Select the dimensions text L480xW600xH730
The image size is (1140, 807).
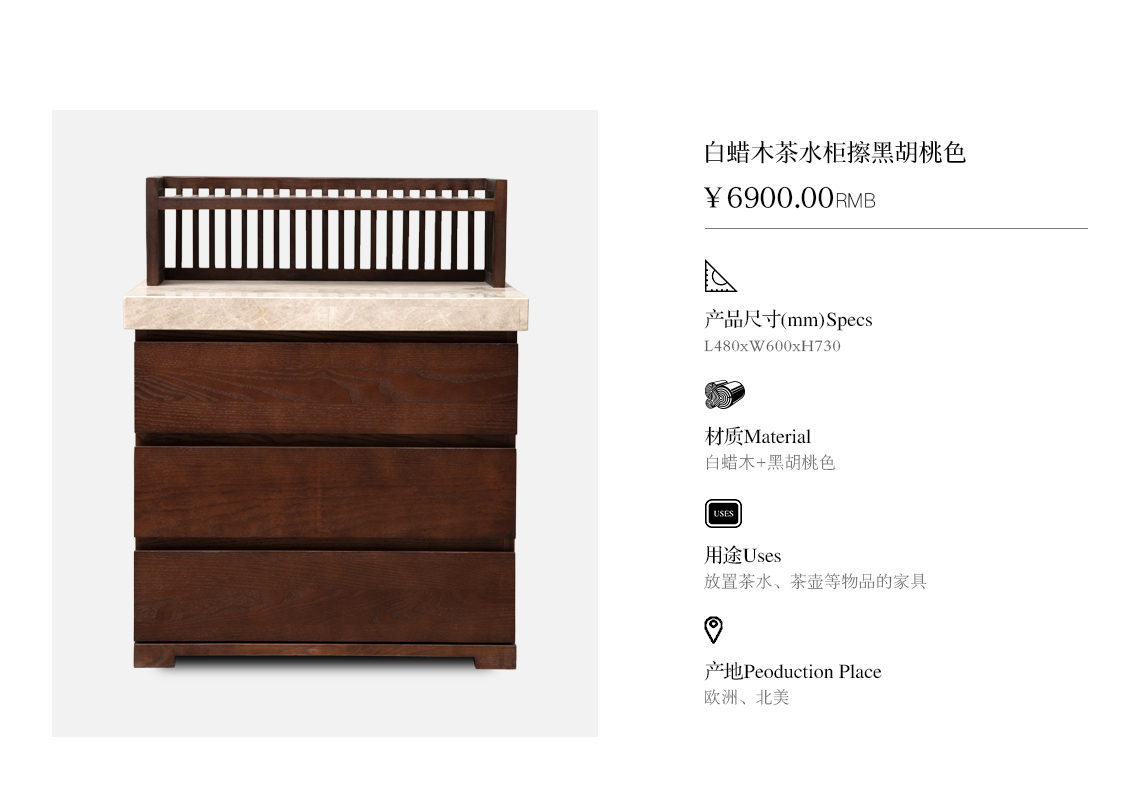(772, 346)
